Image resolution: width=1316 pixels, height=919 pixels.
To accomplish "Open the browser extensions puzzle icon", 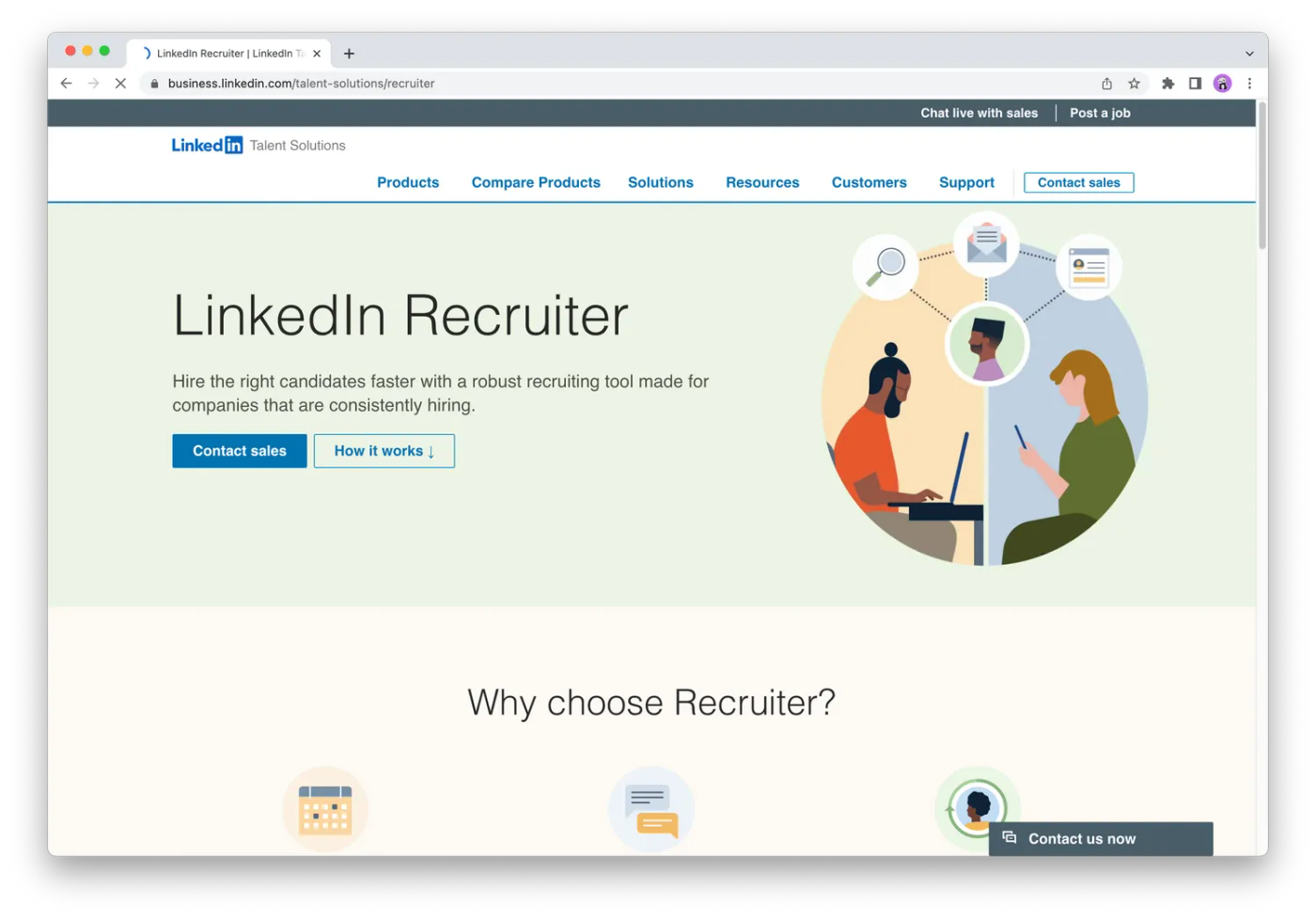I will coord(1167,84).
